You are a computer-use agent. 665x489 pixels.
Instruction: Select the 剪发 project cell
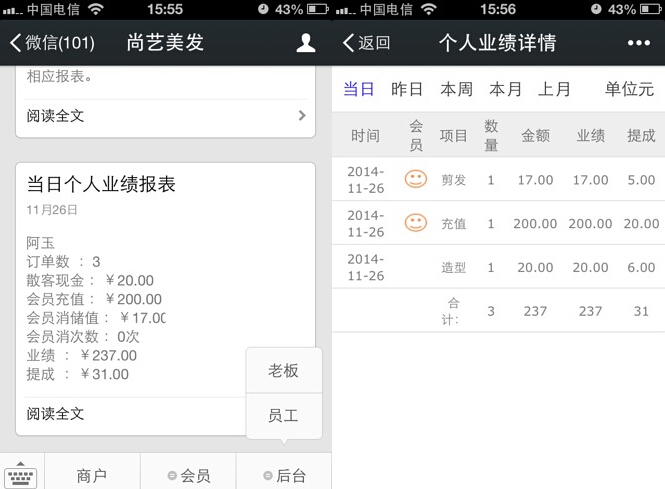click(x=453, y=180)
